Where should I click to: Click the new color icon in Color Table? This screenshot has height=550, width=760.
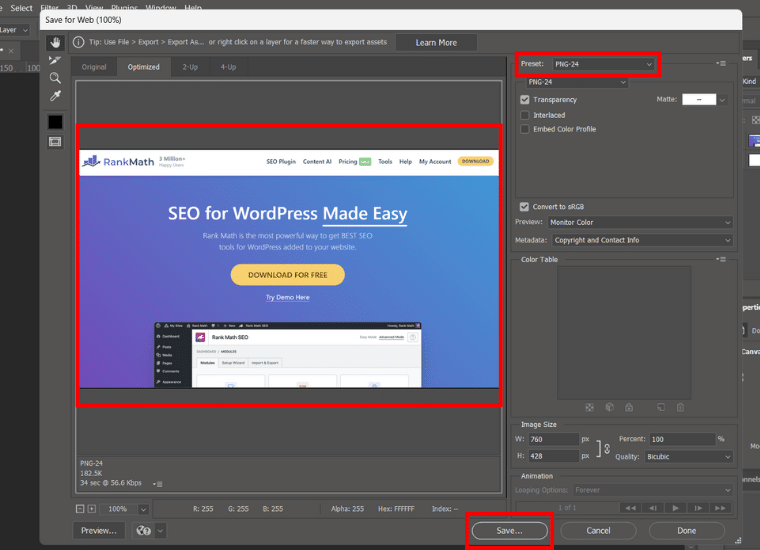[x=661, y=408]
